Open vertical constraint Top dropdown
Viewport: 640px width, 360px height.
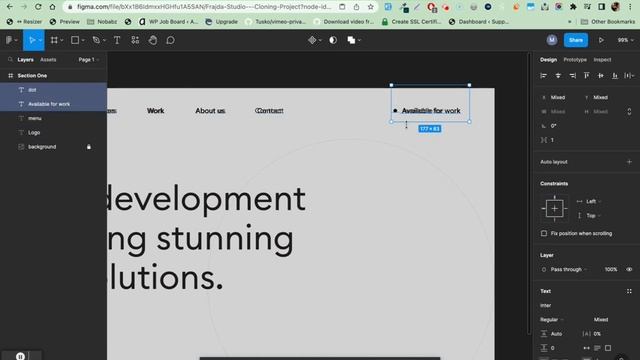593,216
